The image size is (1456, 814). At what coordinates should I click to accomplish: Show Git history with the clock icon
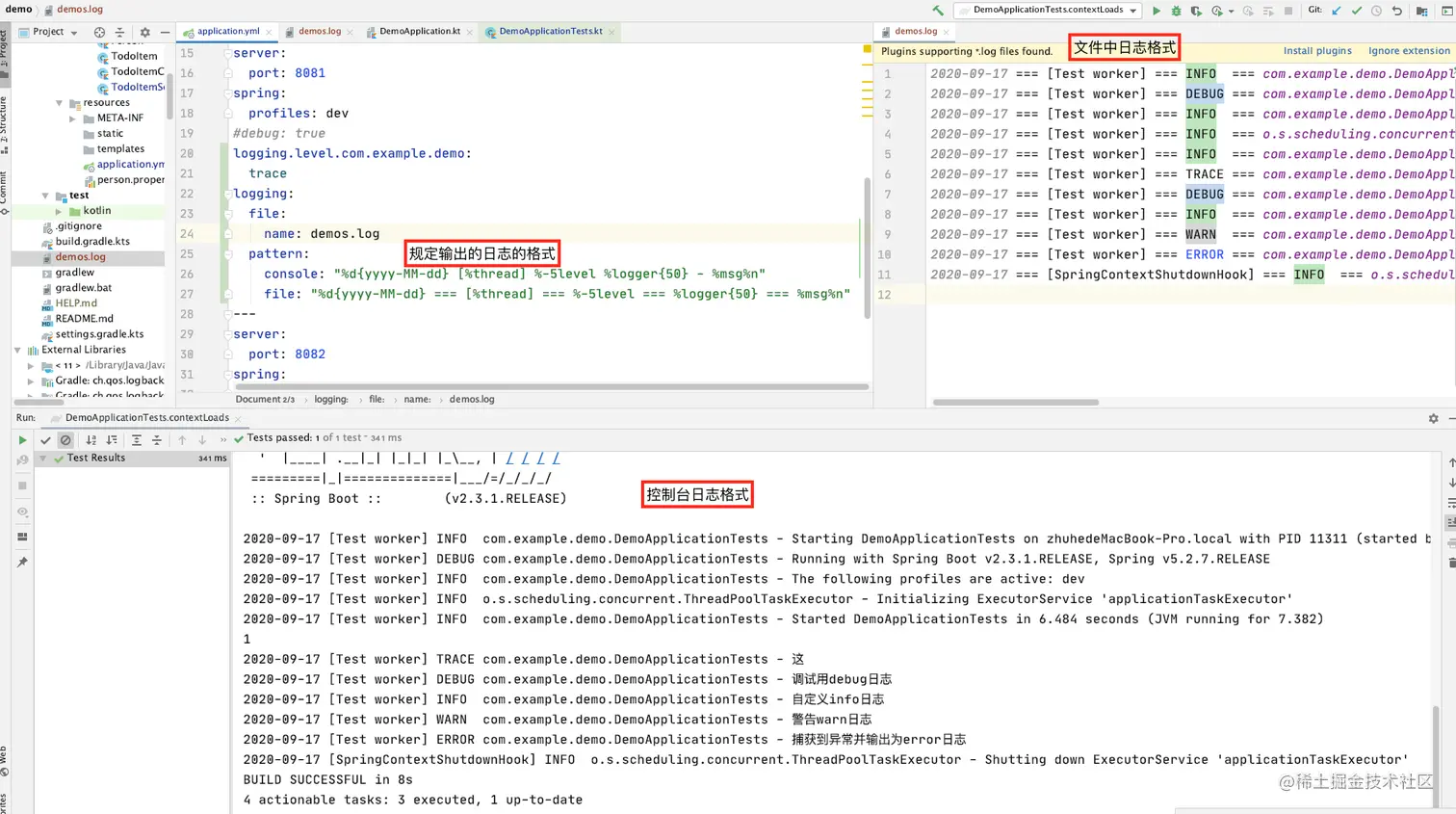coord(1376,11)
